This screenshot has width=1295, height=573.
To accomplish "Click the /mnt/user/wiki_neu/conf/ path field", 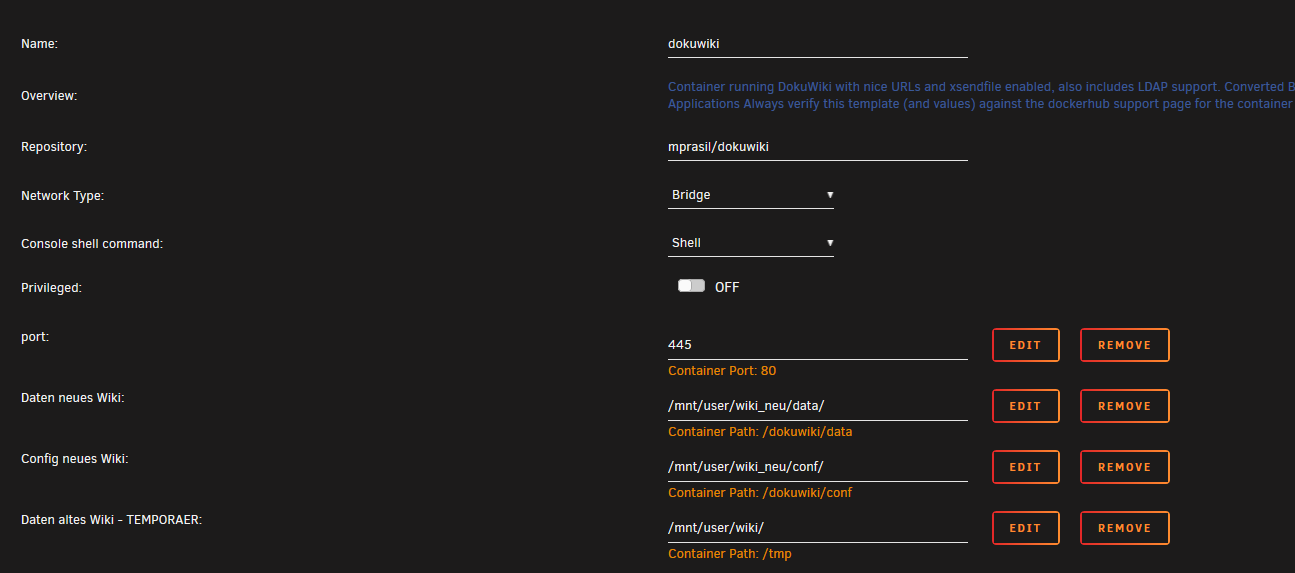I will point(818,467).
